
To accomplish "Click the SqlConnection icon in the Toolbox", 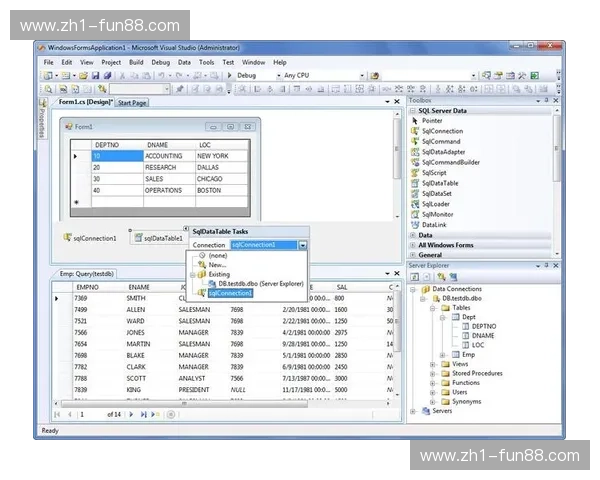I will click(x=415, y=131).
